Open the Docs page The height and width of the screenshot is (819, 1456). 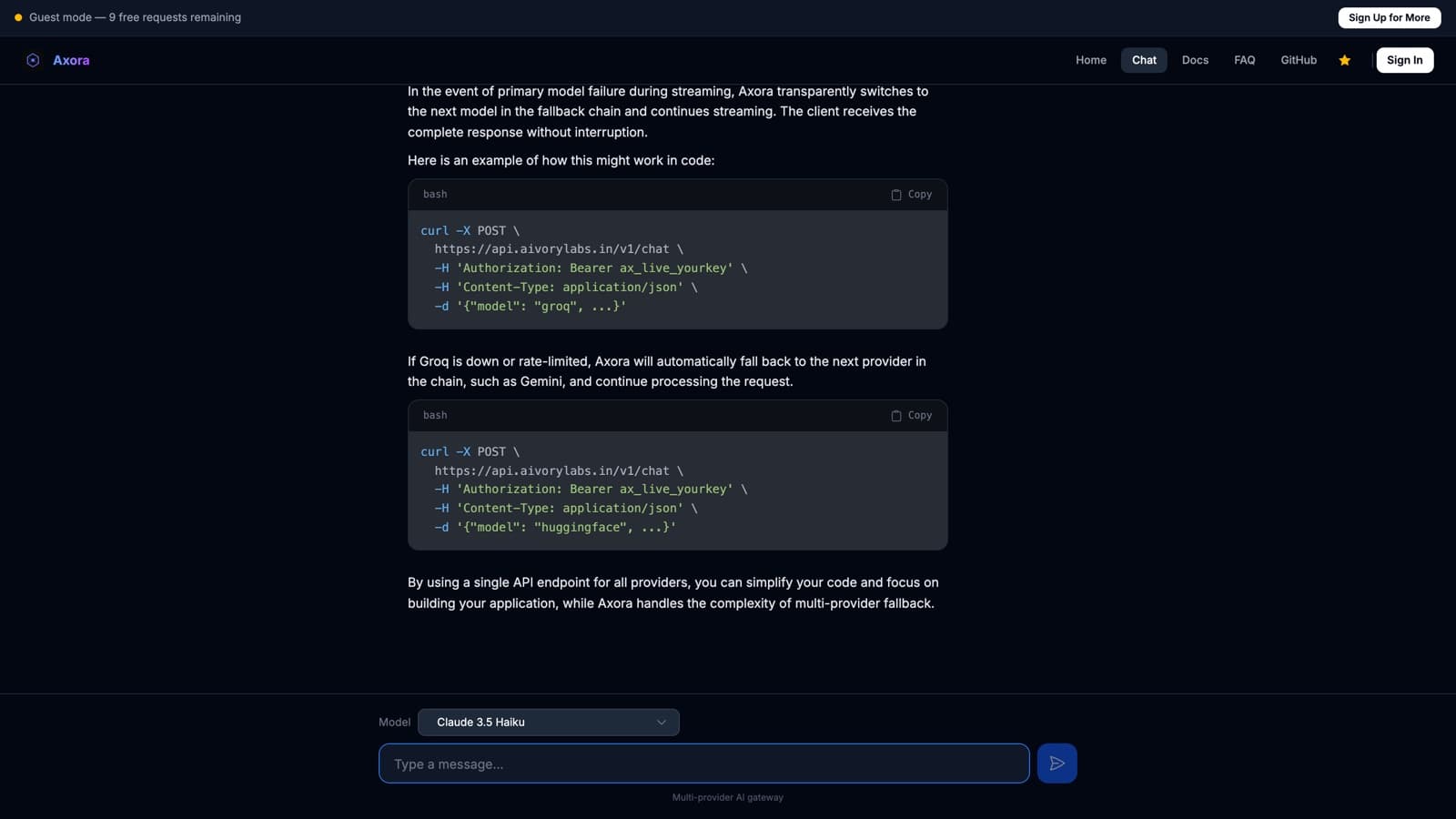pos(1195,60)
